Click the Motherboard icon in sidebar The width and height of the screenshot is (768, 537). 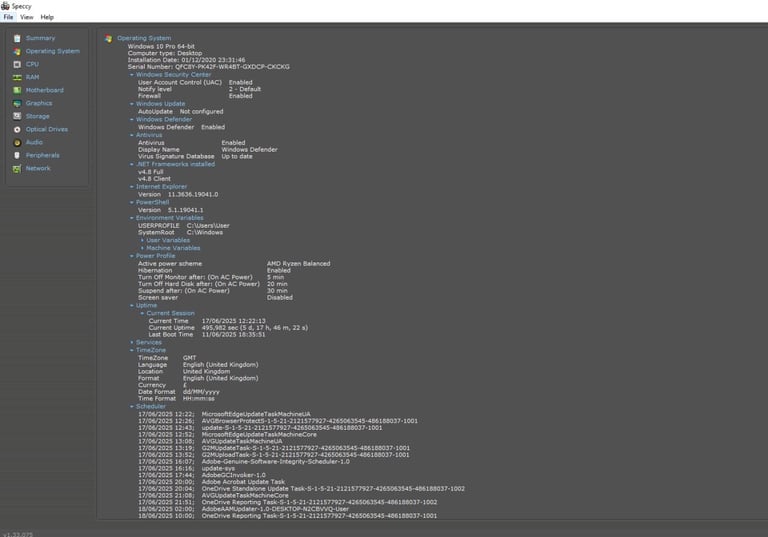[x=17, y=90]
